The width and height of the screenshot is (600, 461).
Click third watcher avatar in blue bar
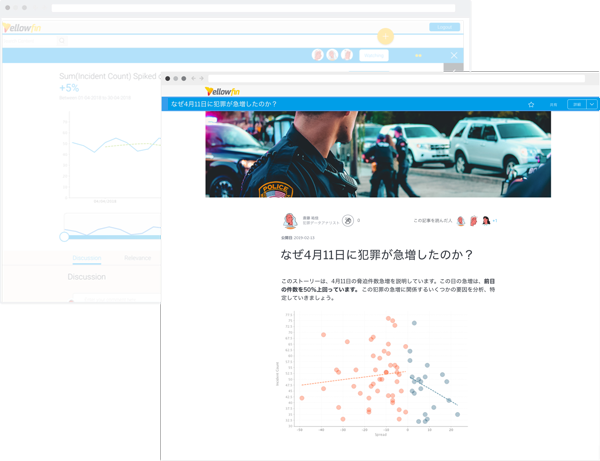point(347,55)
